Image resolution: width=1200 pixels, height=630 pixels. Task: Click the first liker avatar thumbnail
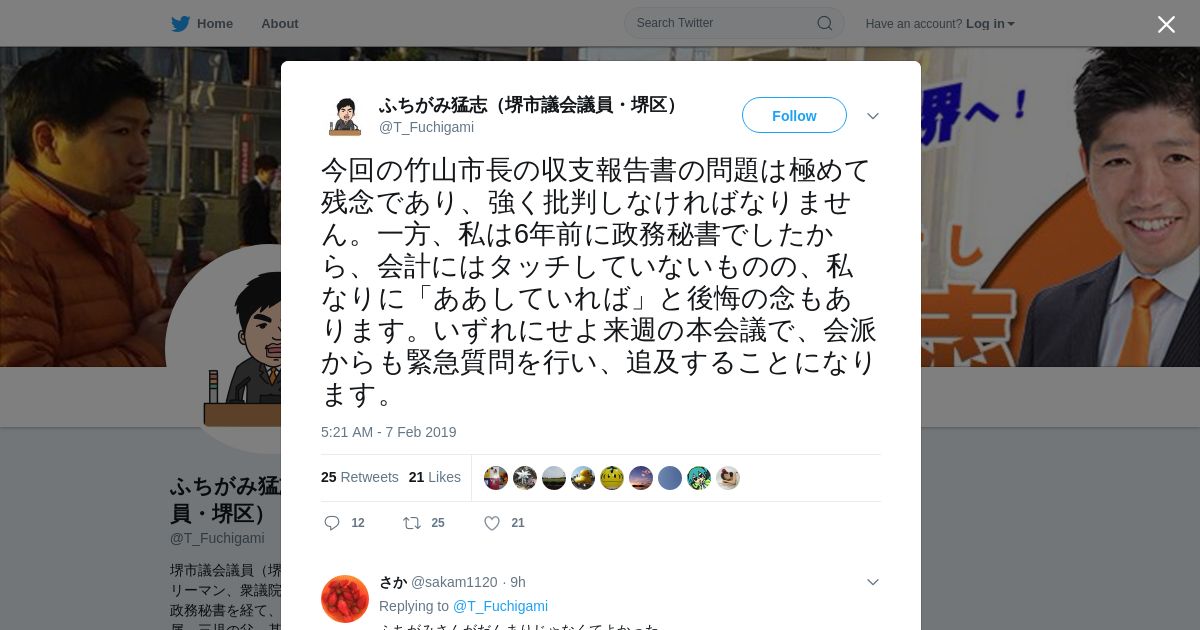(496, 478)
